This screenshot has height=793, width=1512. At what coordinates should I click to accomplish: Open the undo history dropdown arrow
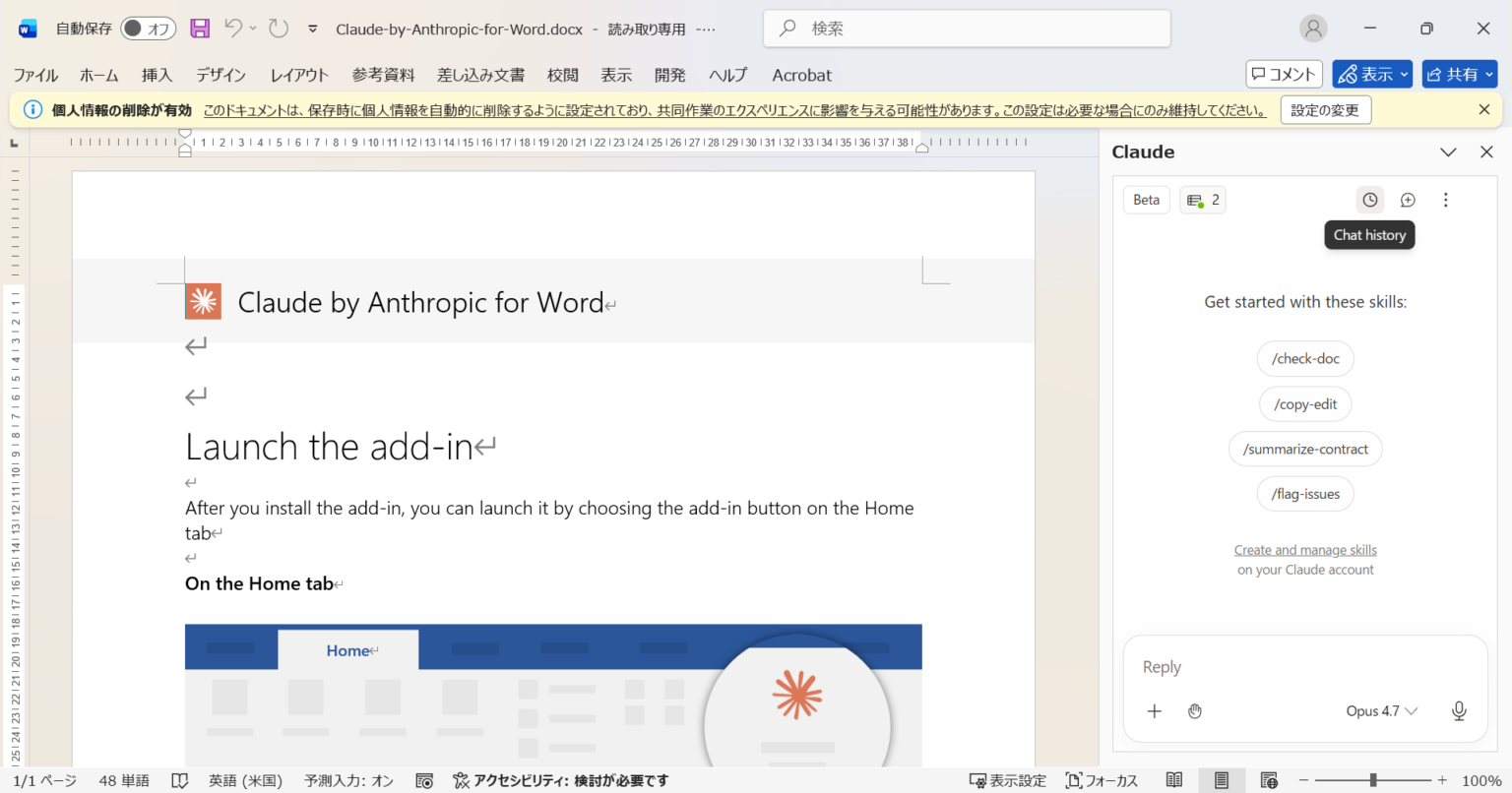coord(253,29)
